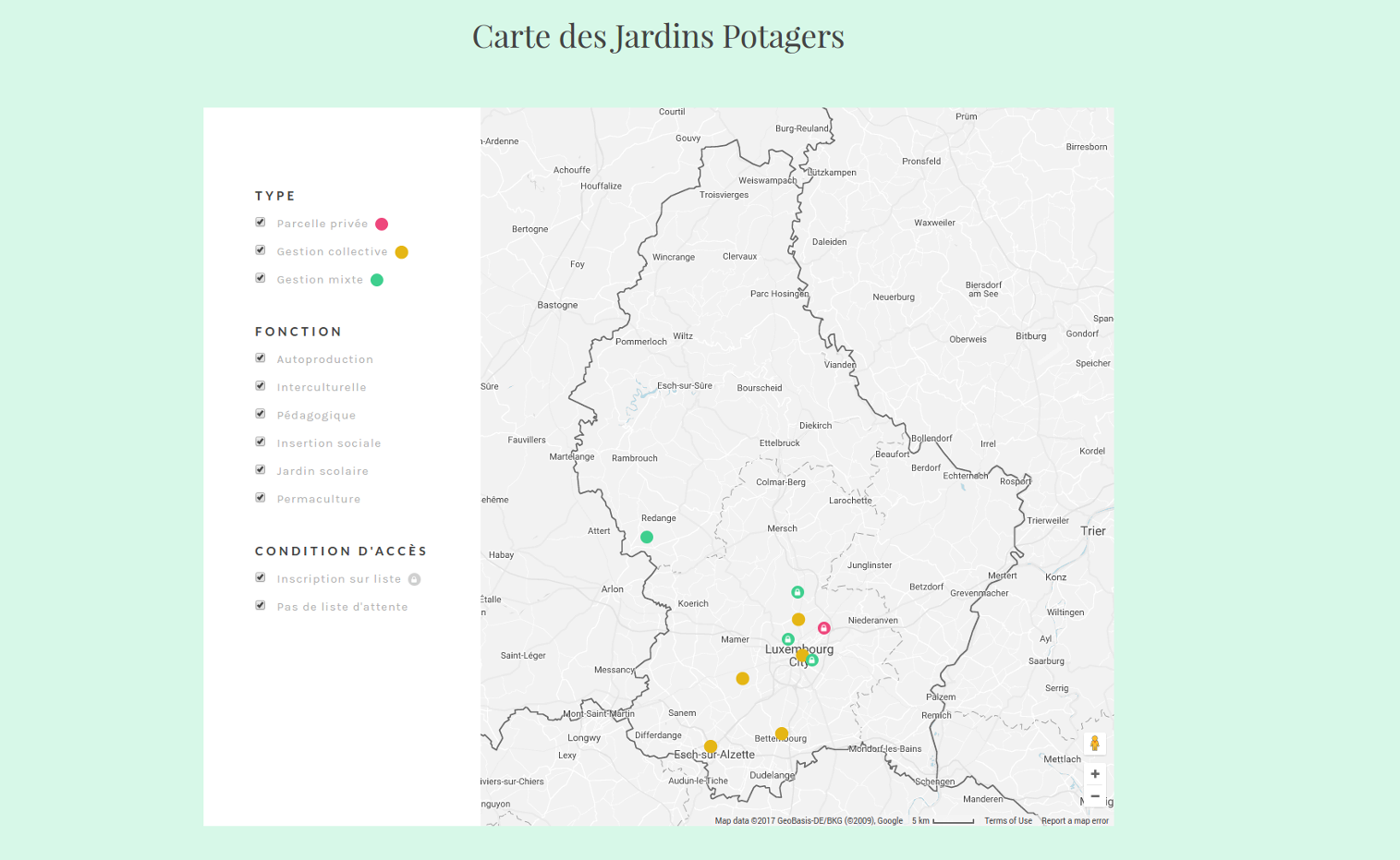Uncheck the Pas de liste d'attente checkbox

click(x=261, y=606)
